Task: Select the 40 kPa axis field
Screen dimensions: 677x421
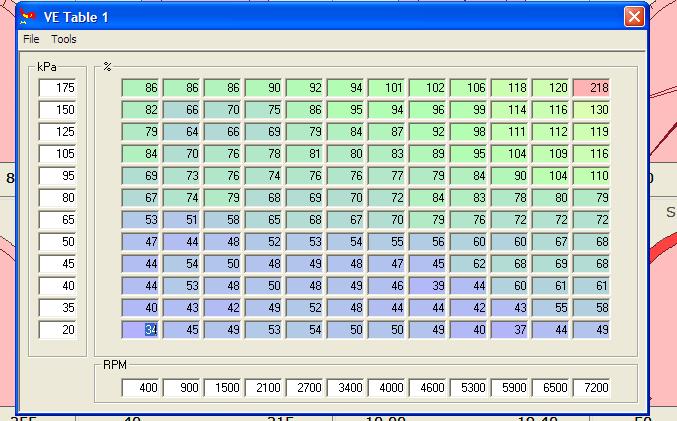Action: pos(58,286)
